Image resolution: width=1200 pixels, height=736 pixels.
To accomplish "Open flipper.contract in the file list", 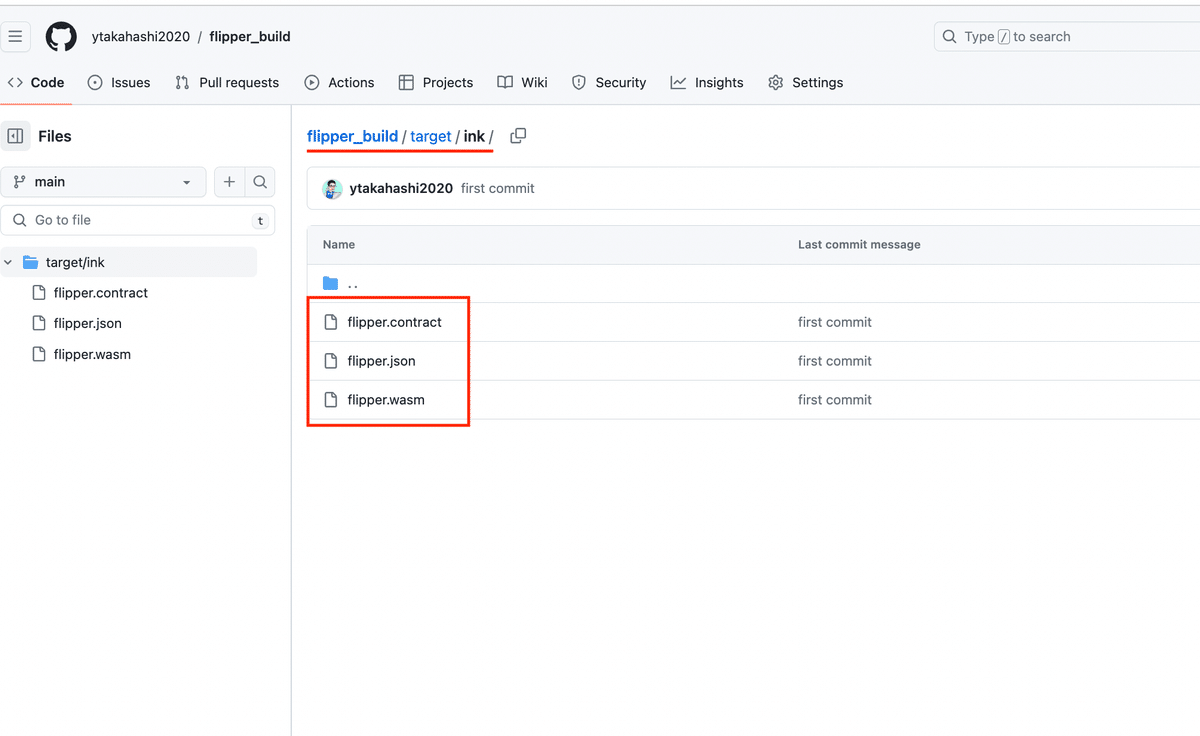I will (395, 322).
